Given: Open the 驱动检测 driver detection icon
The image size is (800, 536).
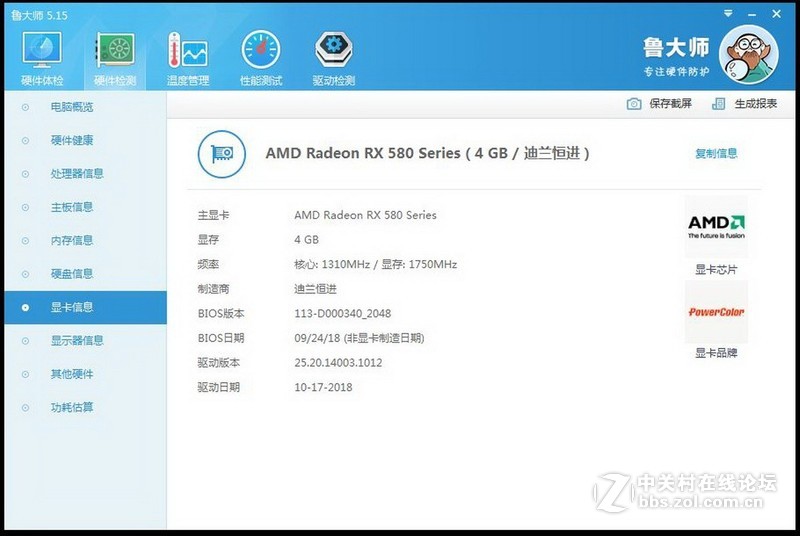Looking at the screenshot, I should pos(334,59).
